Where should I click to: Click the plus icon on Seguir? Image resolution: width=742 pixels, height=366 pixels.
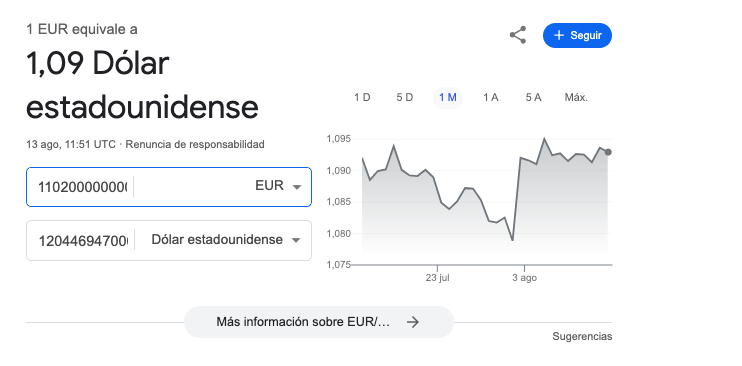pos(559,36)
